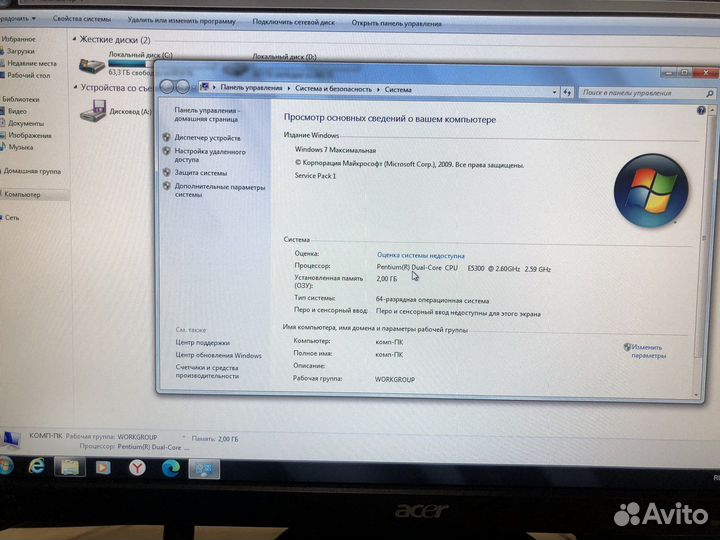Click Система и безопасность breadcrumb

coord(333,89)
